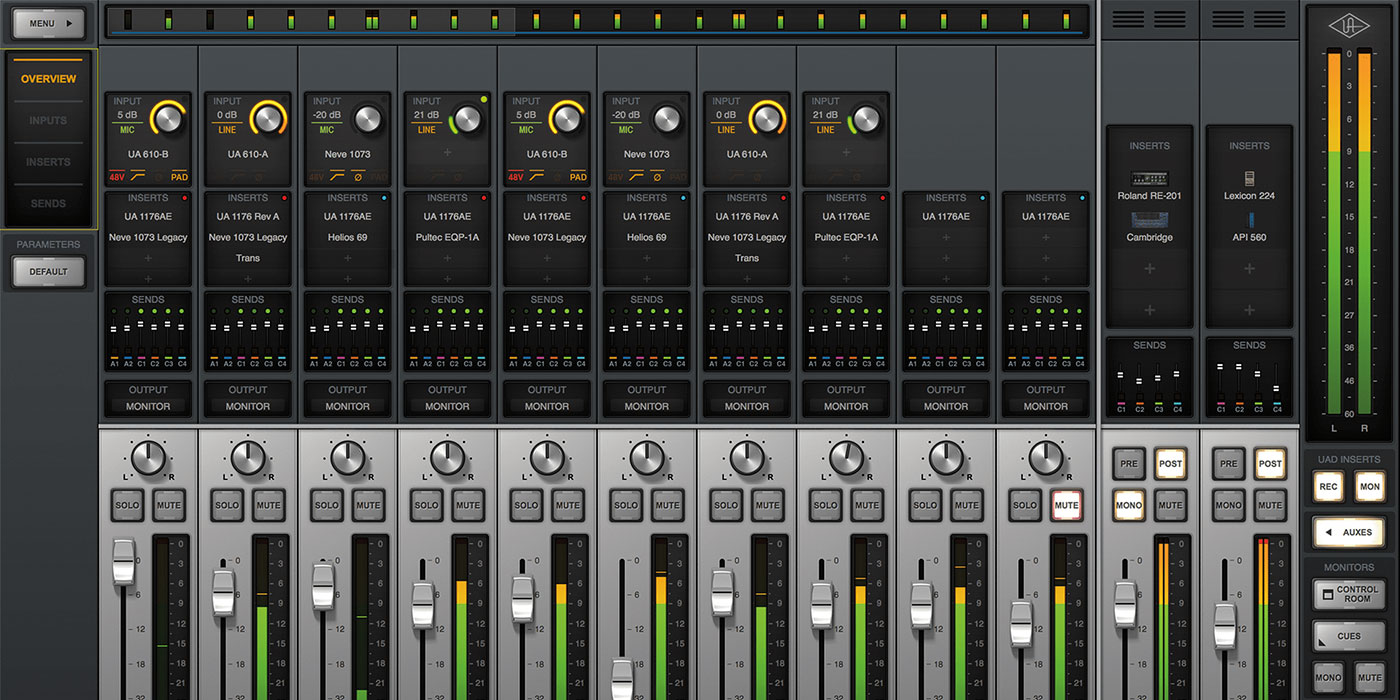The image size is (1400, 700).
Task: Click the MUTE button on the Lexicon 224 aux
Action: [1270, 505]
